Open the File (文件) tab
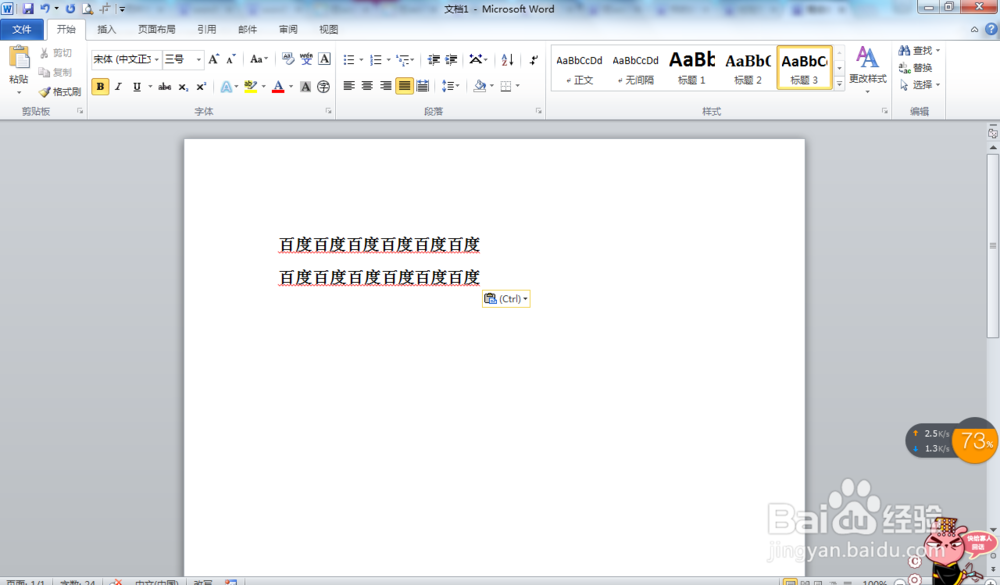The width and height of the screenshot is (1000, 585). coord(22,29)
